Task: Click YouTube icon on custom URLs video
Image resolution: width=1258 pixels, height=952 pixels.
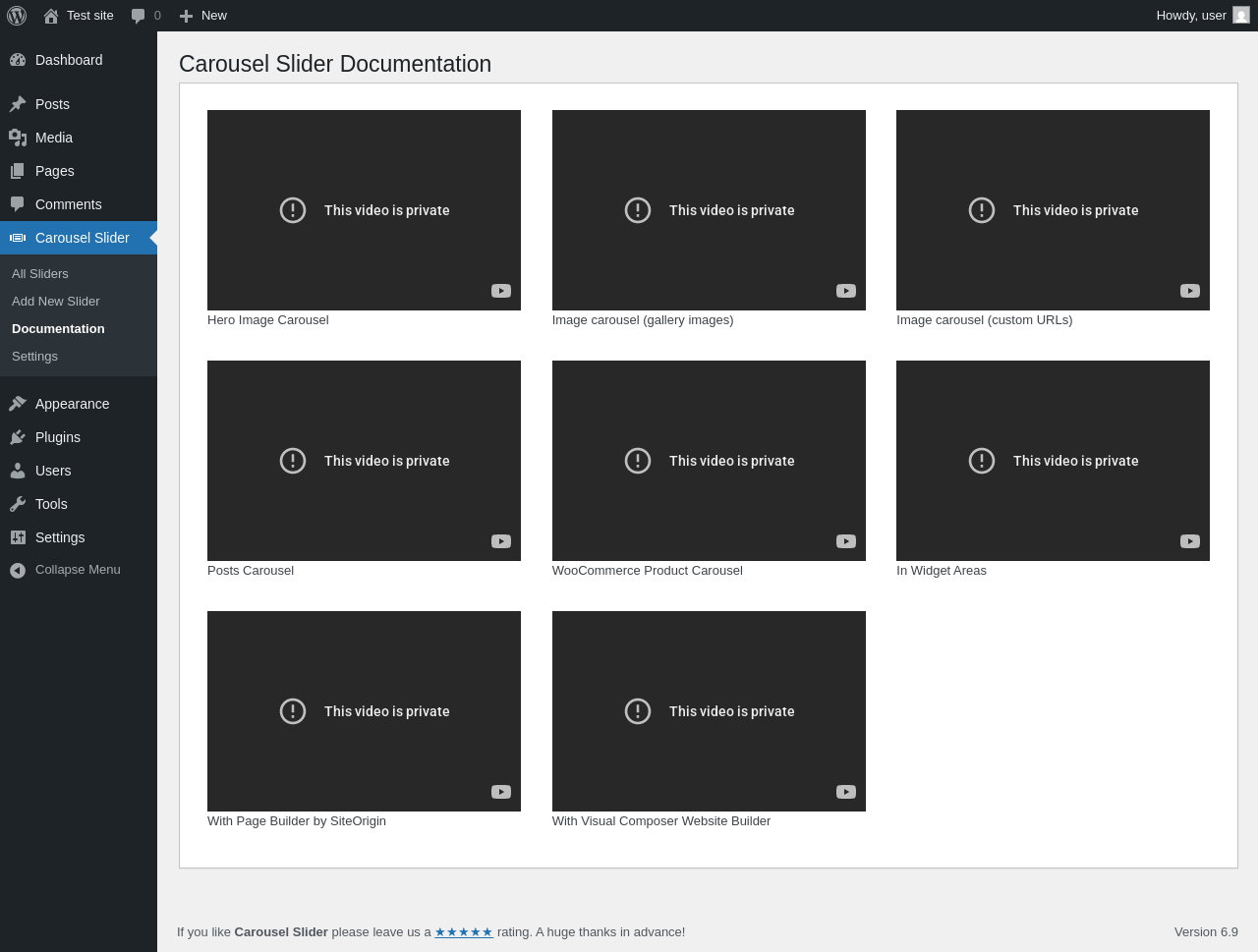Action: tap(1190, 291)
